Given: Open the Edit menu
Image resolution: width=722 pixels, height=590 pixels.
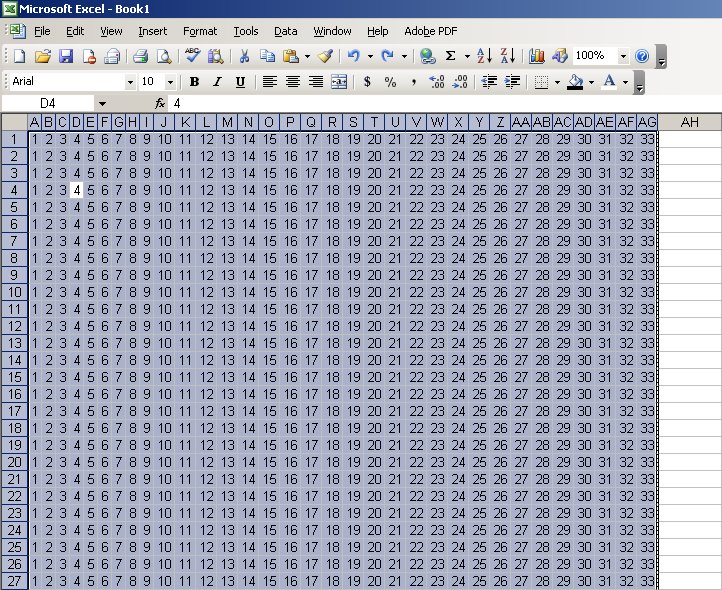Looking at the screenshot, I should coord(75,31).
